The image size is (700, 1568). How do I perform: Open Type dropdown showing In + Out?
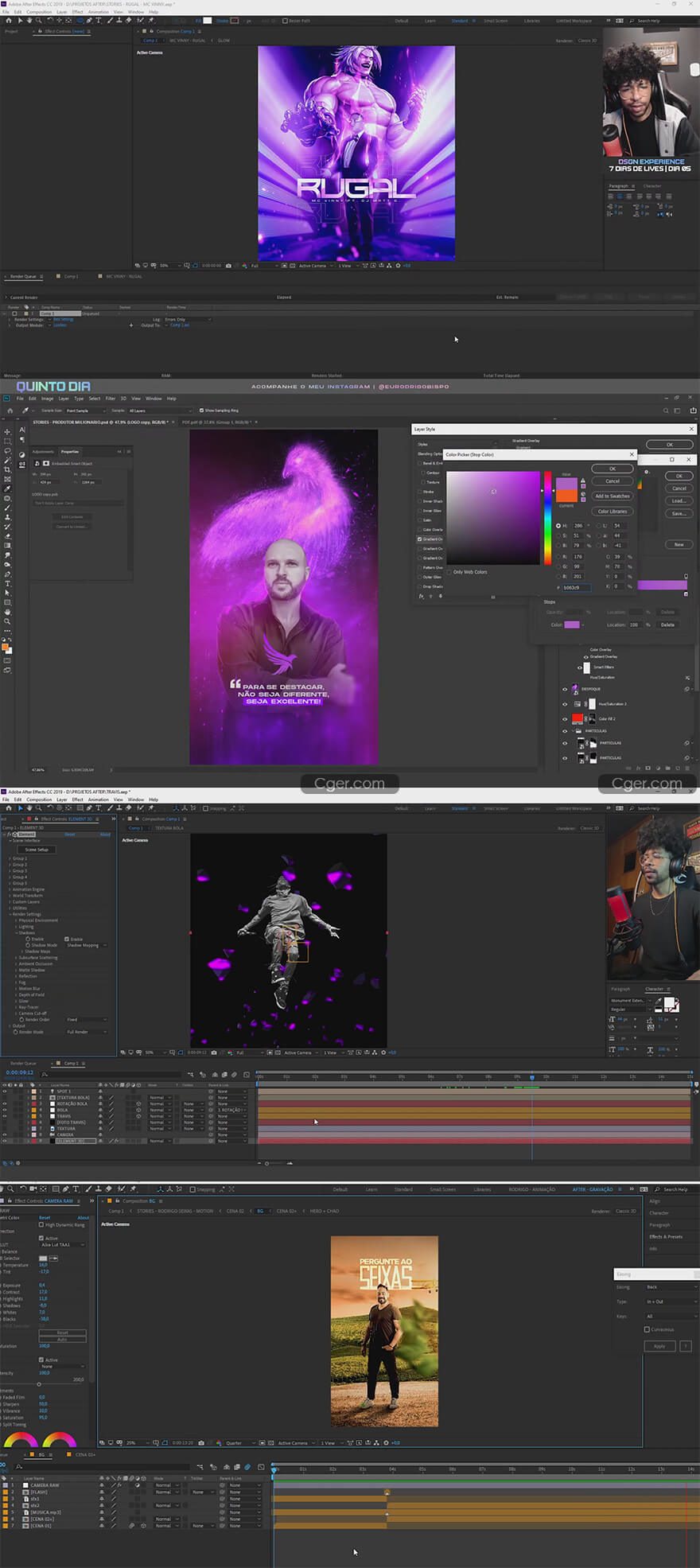click(671, 1301)
